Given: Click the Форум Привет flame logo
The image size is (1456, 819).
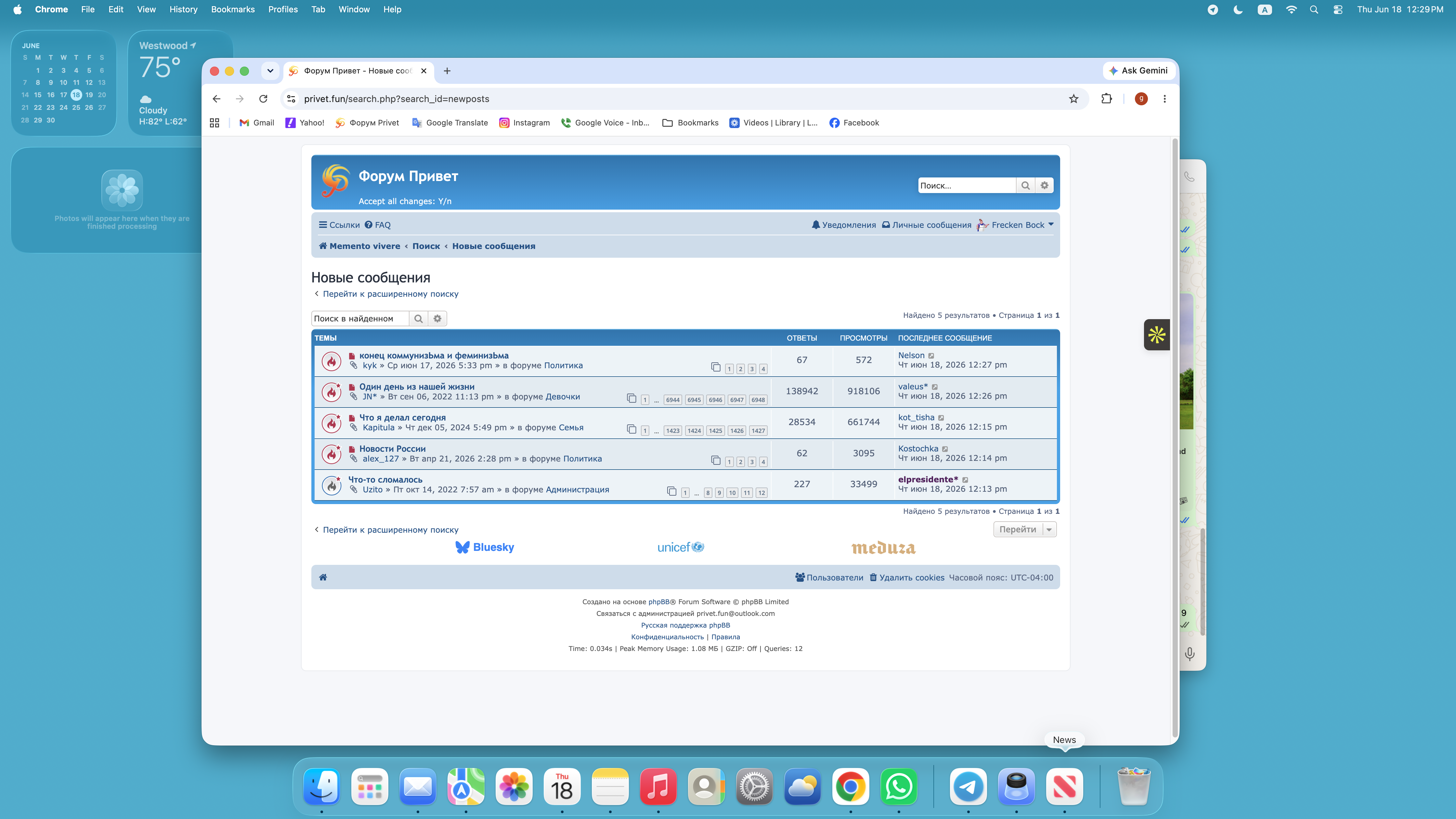Looking at the screenshot, I should click(x=336, y=181).
